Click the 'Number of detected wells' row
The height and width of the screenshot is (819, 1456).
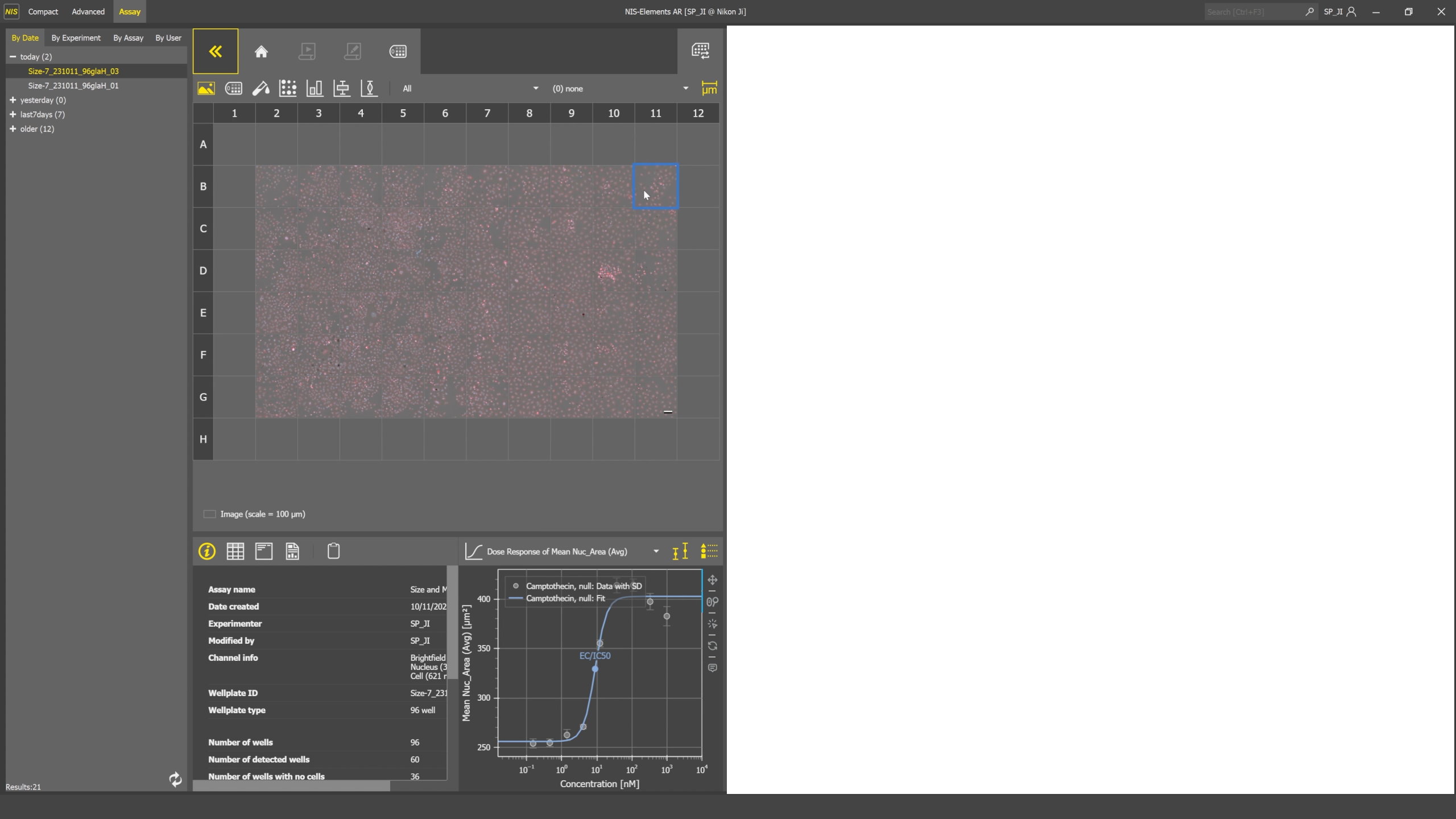[327, 759]
